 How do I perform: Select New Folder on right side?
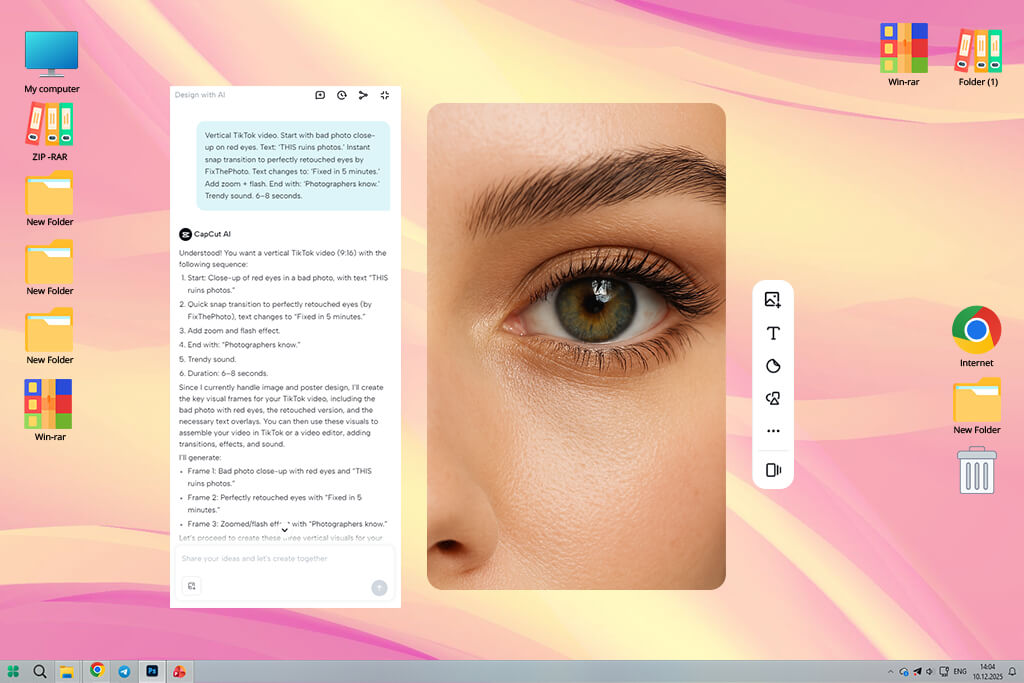pyautogui.click(x=976, y=406)
